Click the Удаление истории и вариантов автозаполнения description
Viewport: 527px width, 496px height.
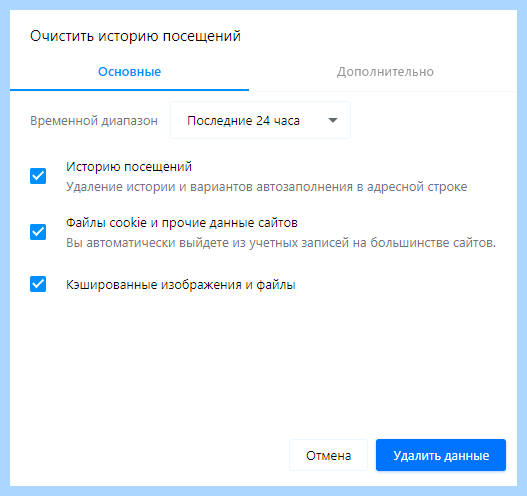(x=267, y=187)
